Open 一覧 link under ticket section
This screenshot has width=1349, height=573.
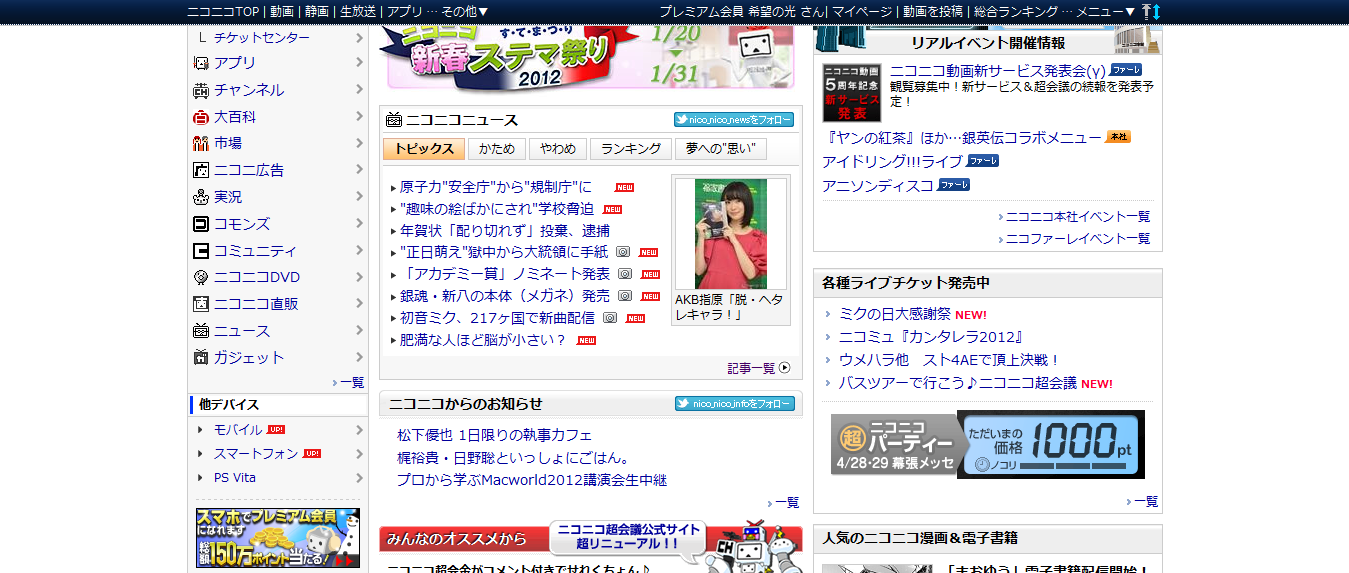[1146, 502]
